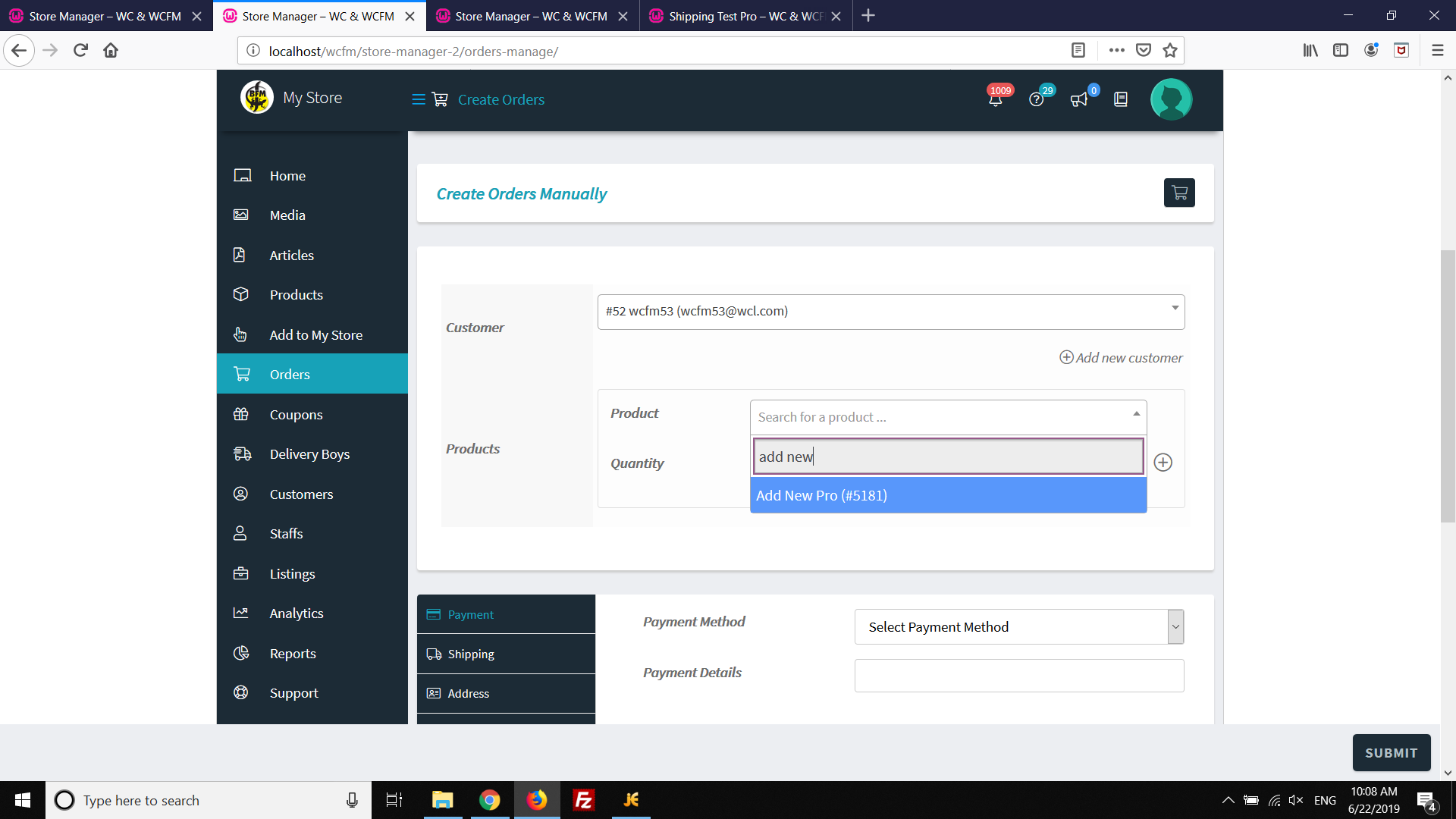This screenshot has height=819, width=1456.
Task: Click the page vertical scrollbar
Action: coord(1448,385)
